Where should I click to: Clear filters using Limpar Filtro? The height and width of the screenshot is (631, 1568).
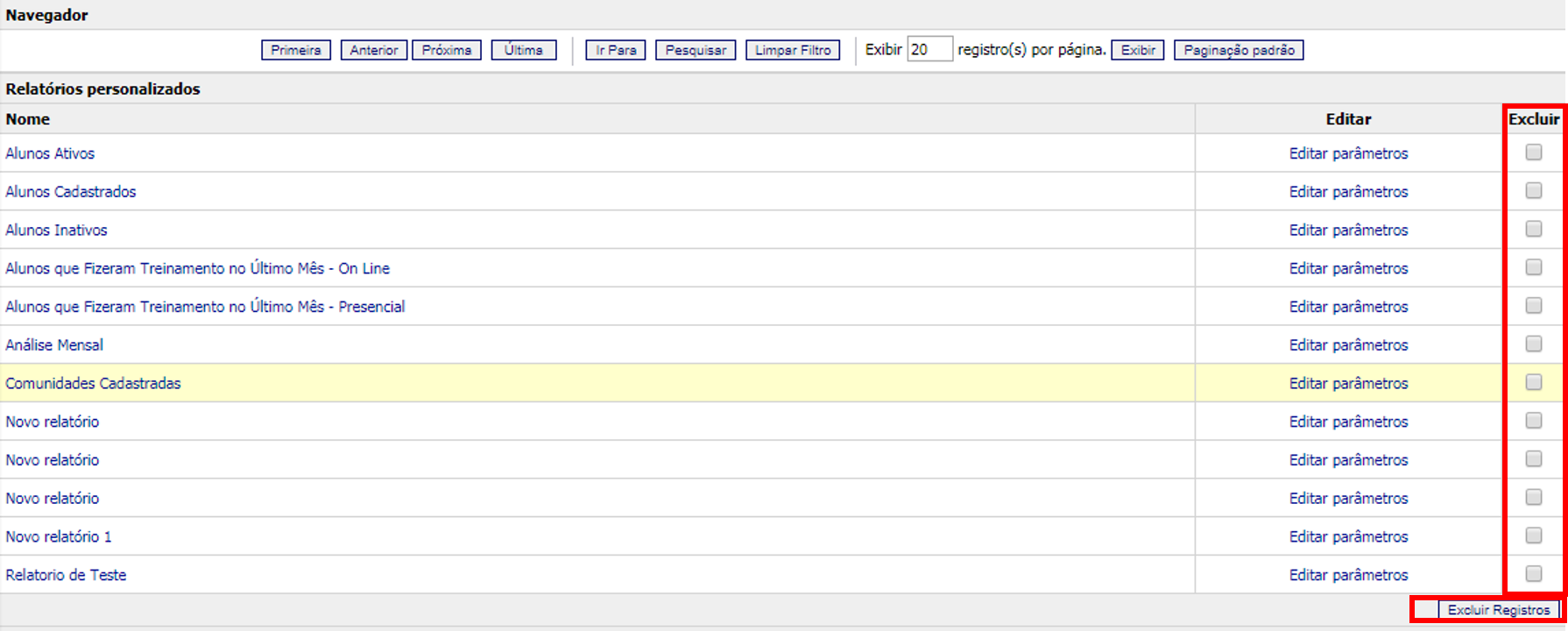click(x=793, y=50)
